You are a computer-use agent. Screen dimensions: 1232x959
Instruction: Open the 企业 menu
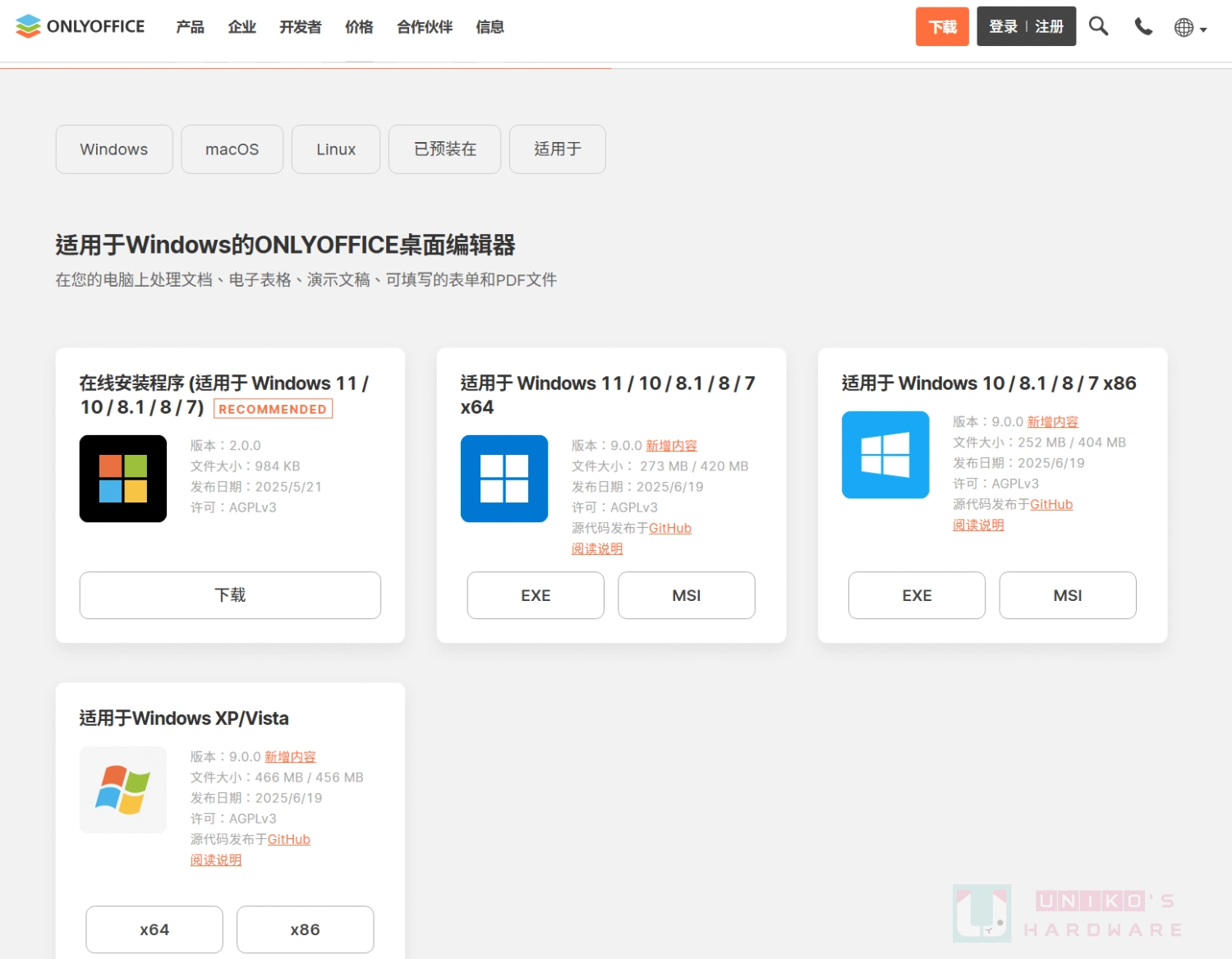(242, 27)
